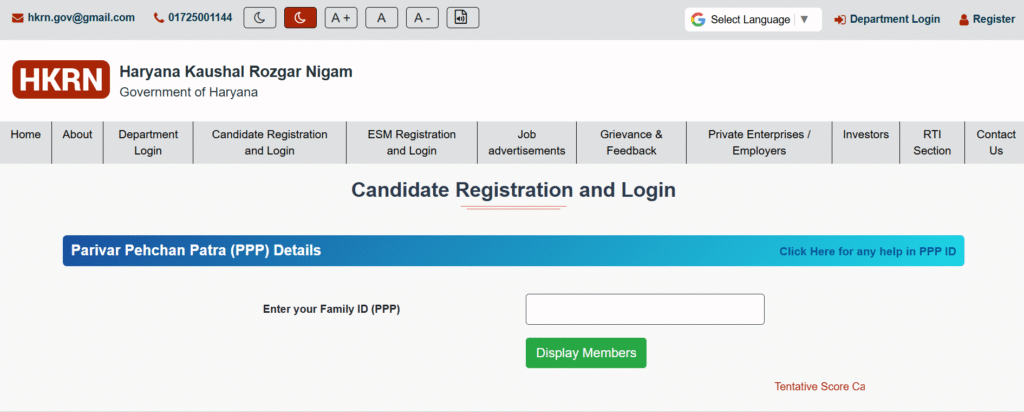Viewport: 1024px width, 412px height.
Task: Reset font size with plain A button
Action: (381, 18)
